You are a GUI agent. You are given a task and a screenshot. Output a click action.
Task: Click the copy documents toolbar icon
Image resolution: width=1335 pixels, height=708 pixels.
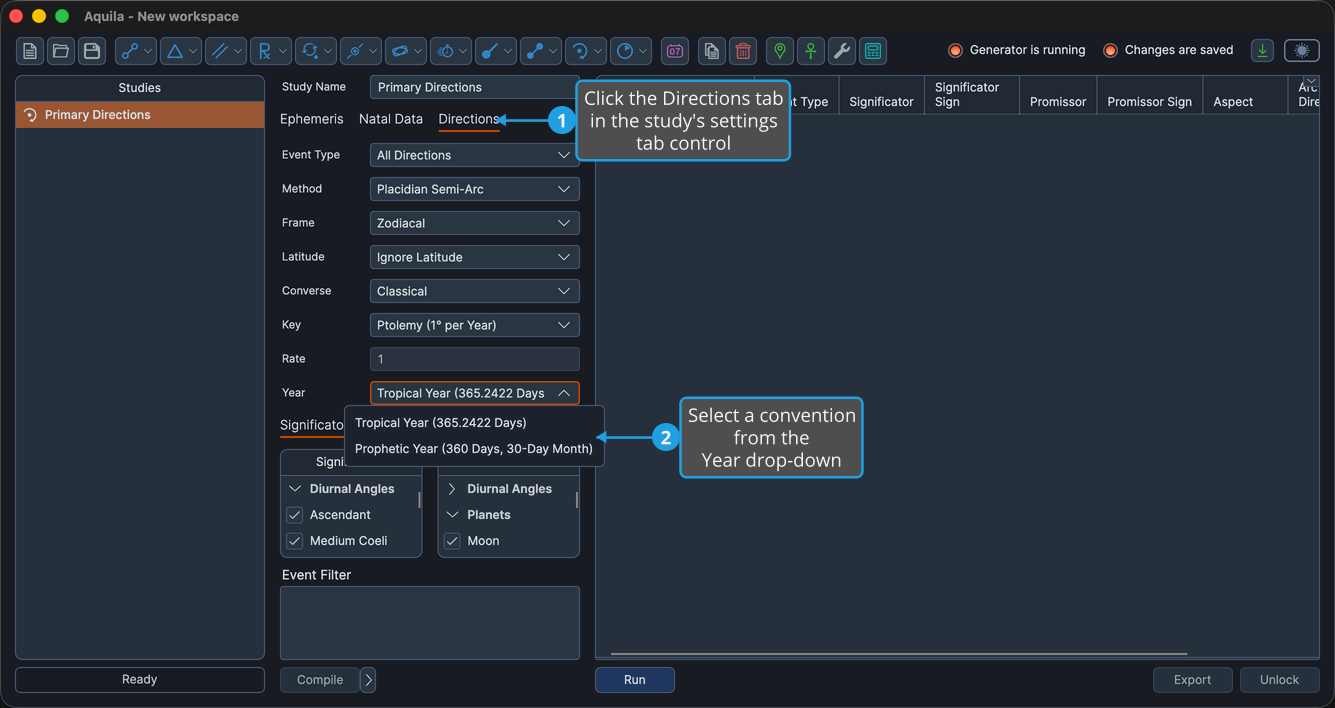[x=712, y=51]
